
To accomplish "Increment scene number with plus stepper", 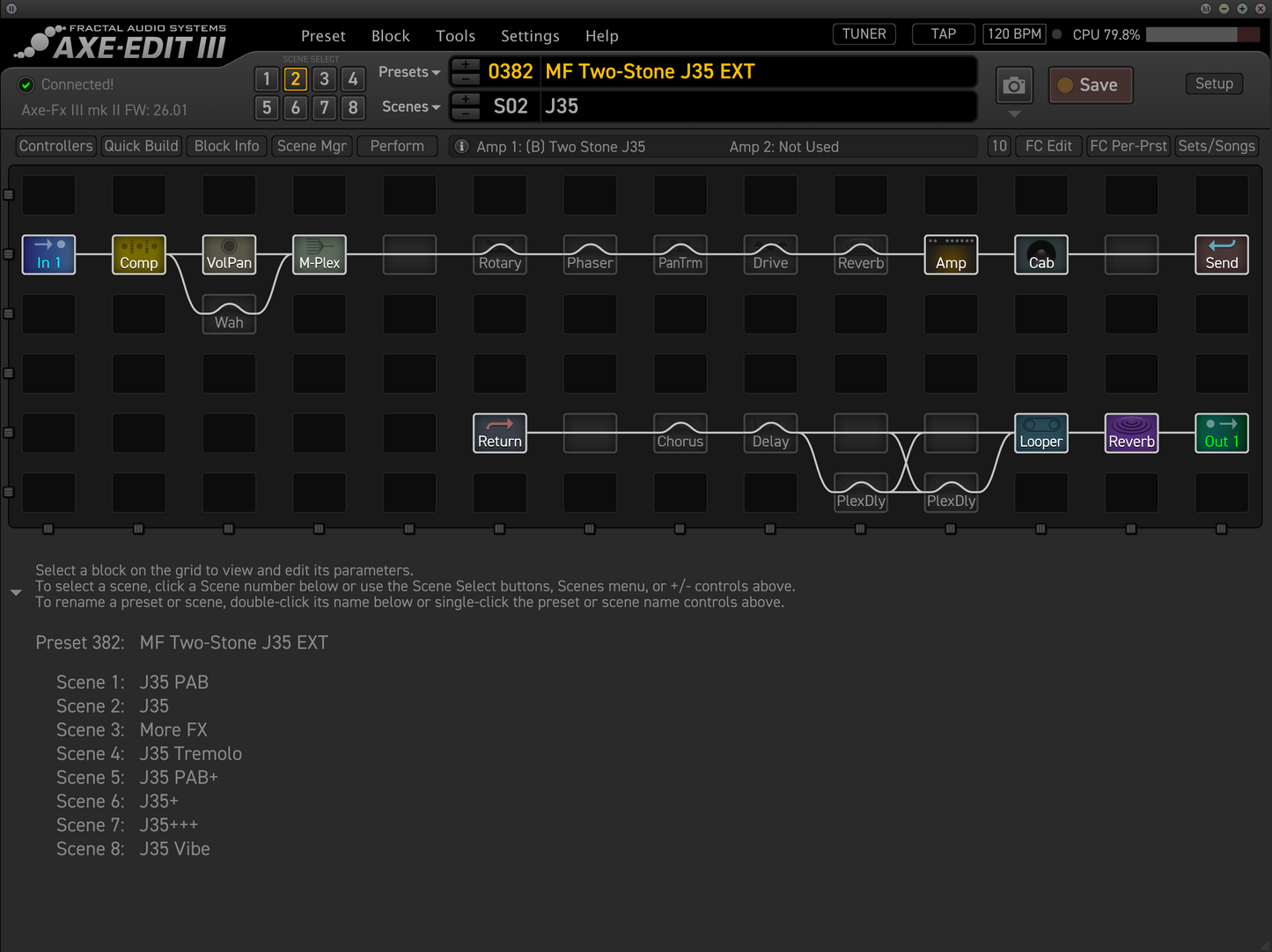I will click(x=466, y=99).
